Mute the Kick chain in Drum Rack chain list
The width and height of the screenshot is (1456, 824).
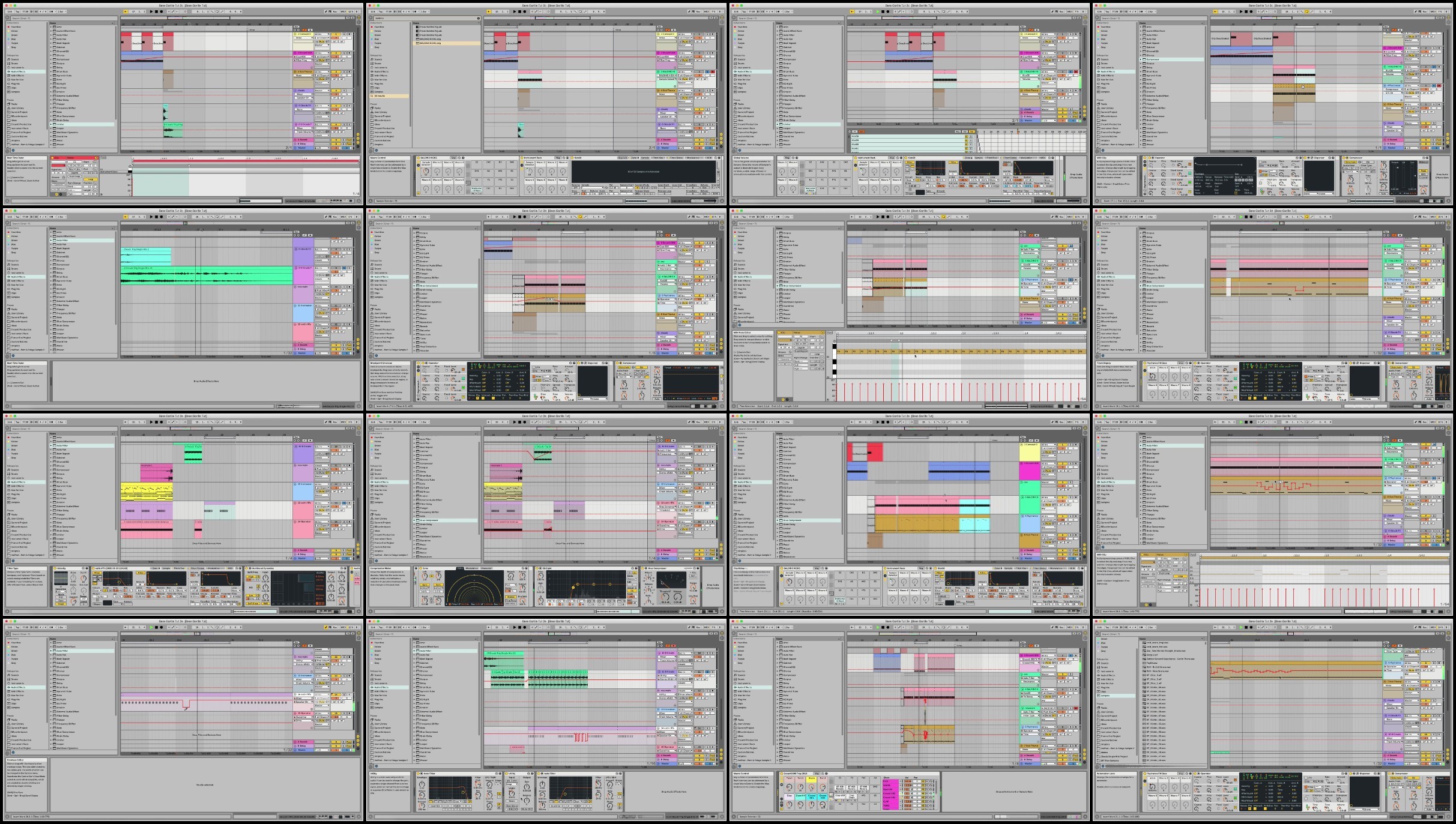pos(923,781)
